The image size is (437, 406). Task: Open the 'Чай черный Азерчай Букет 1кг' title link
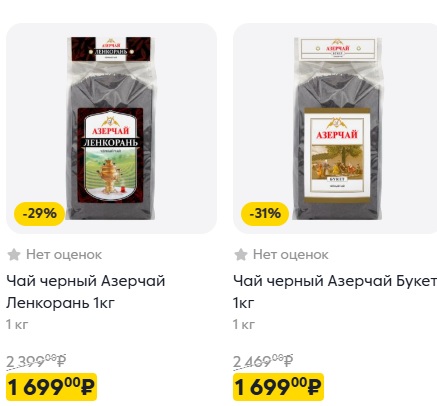(x=334, y=292)
